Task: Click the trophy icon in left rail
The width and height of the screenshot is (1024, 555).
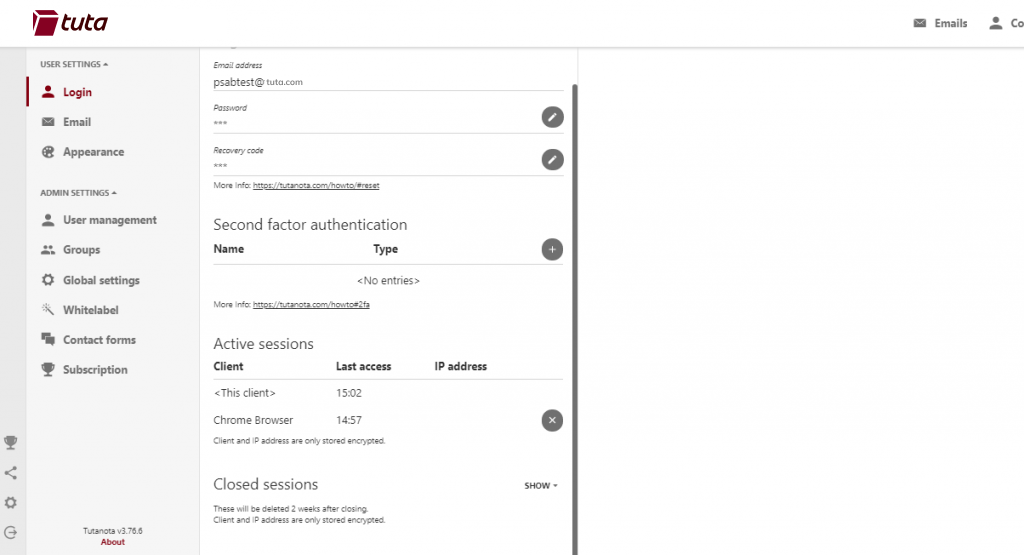Action: pos(11,442)
